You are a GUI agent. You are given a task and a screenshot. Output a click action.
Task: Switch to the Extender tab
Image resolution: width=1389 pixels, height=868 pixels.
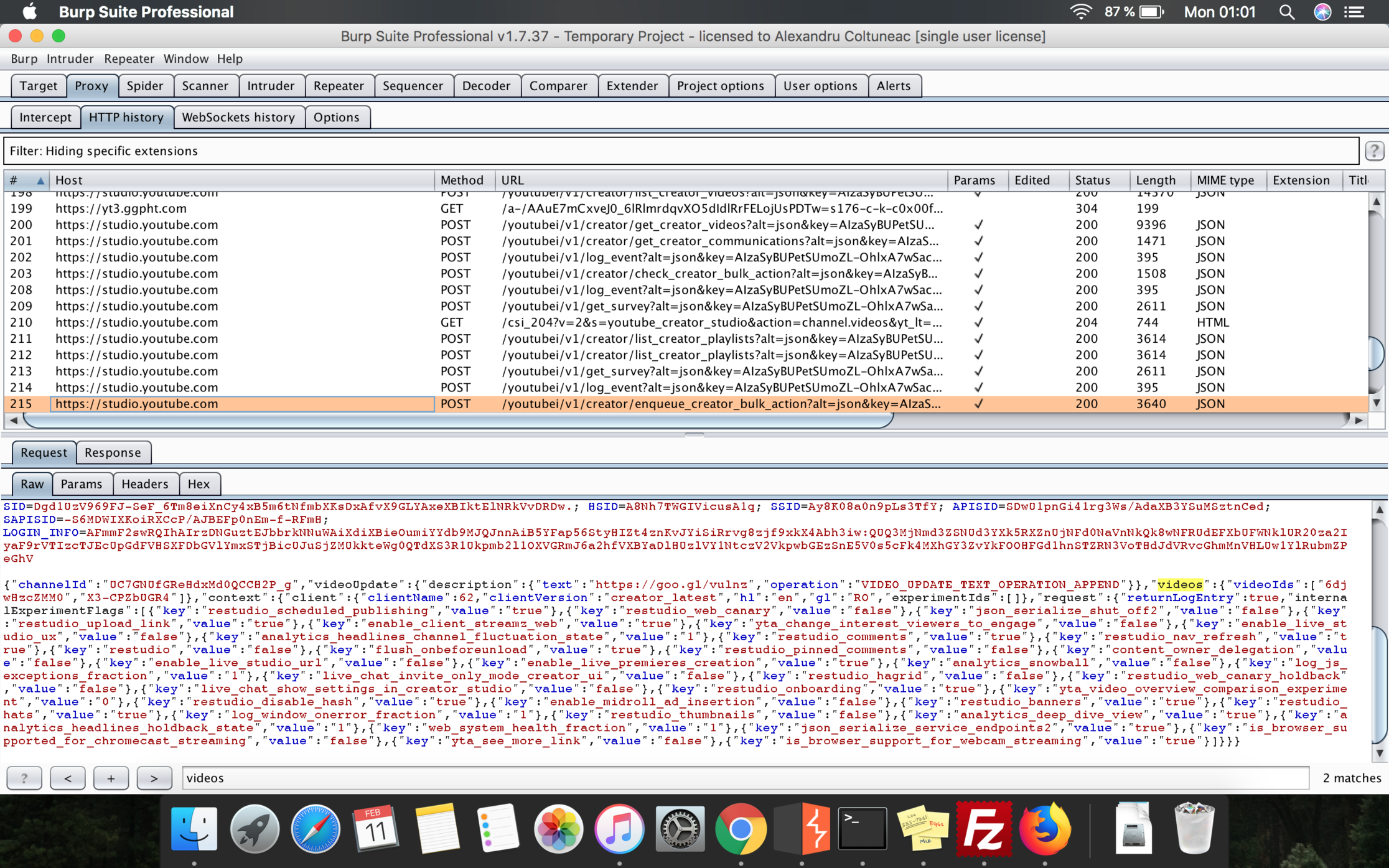tap(632, 86)
